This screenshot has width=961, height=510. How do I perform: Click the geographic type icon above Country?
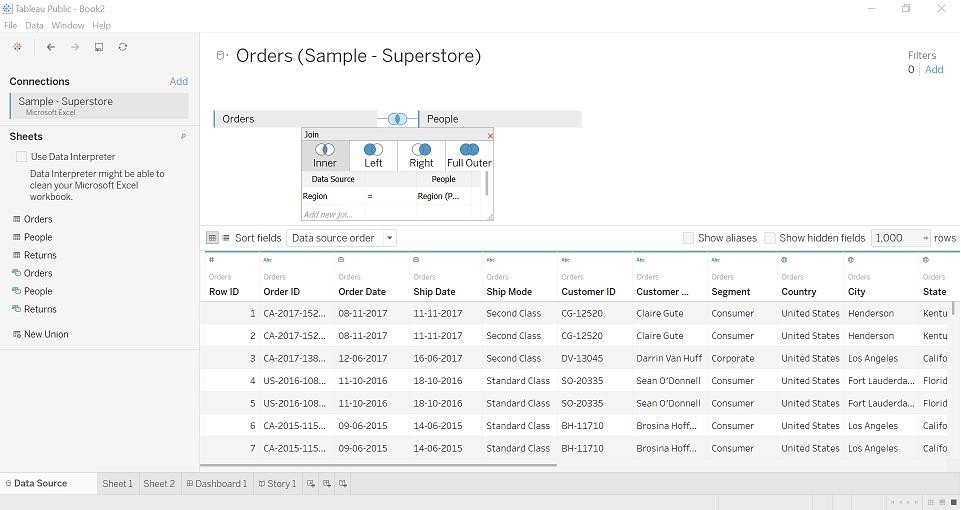tap(784, 260)
